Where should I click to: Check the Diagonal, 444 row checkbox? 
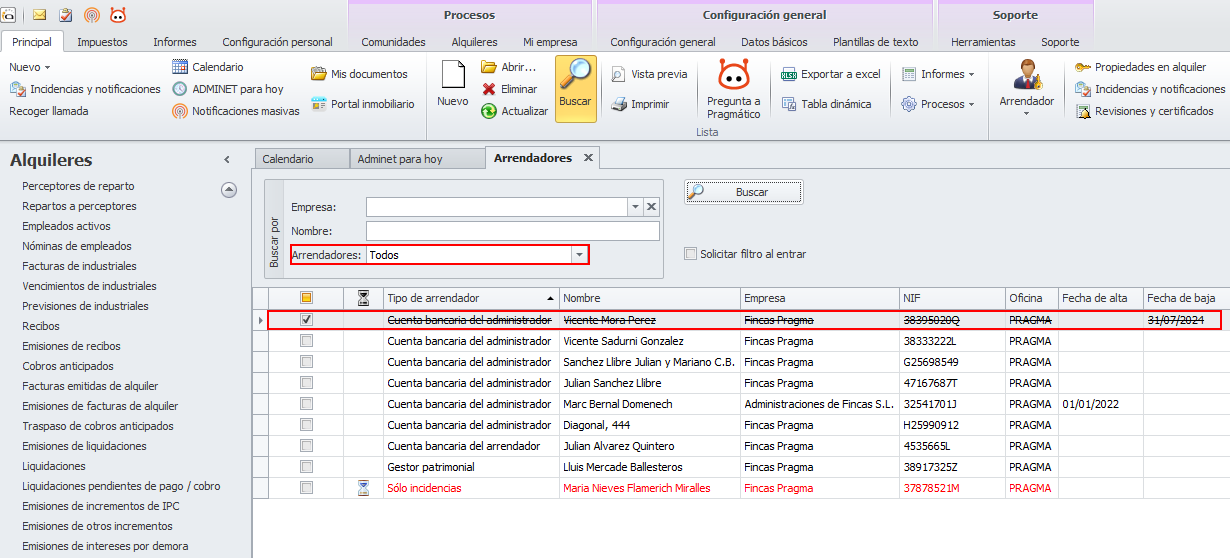pyautogui.click(x=306, y=425)
